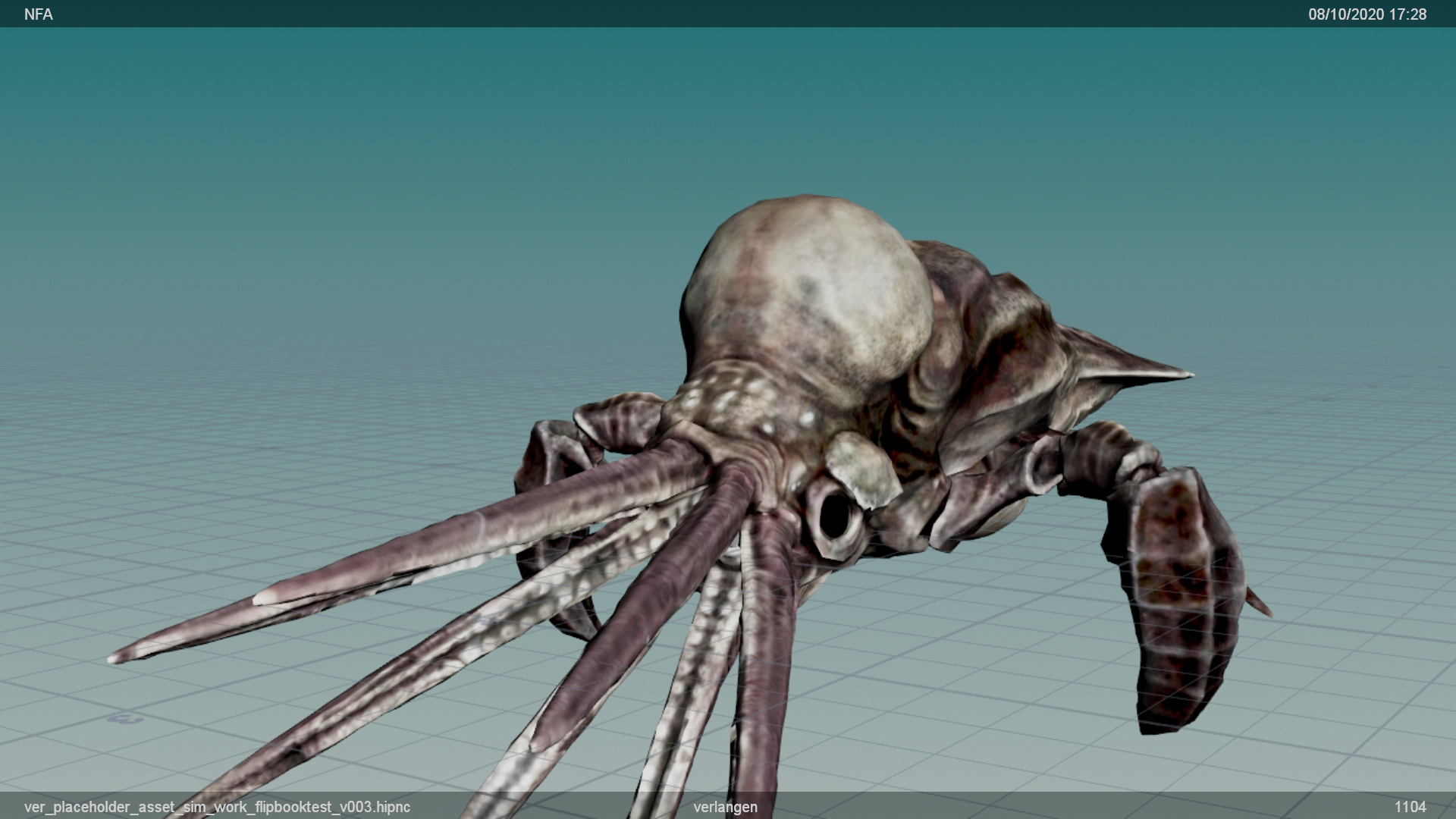Click the NFA label in top bar

pyautogui.click(x=38, y=14)
